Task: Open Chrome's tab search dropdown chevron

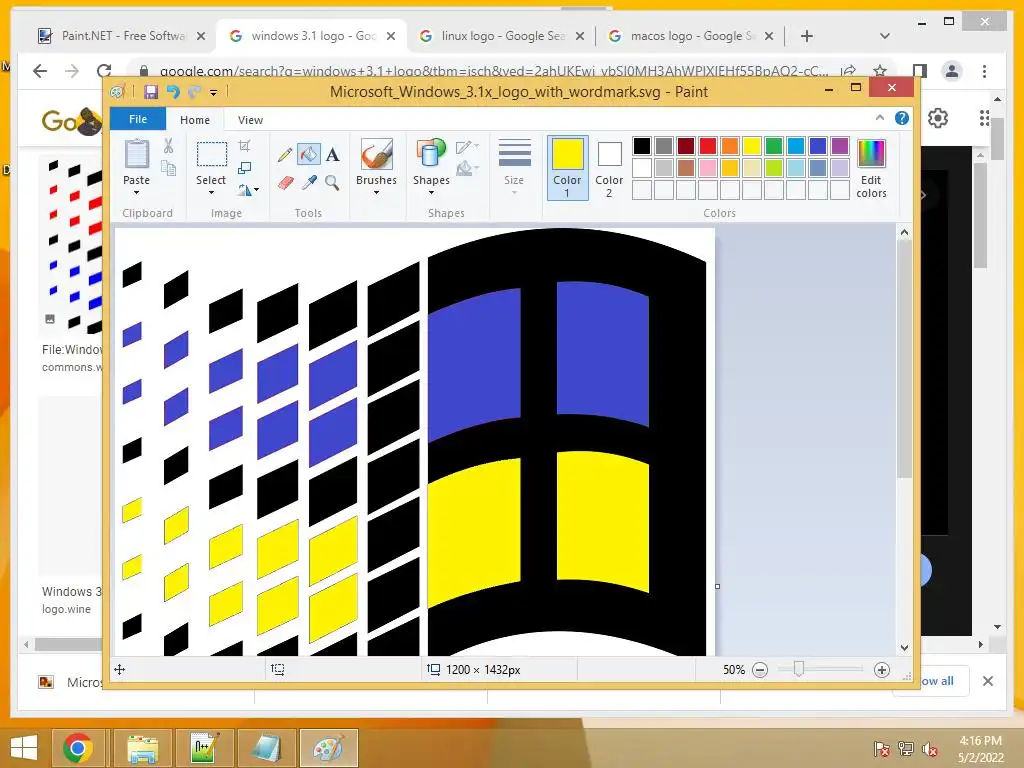Action: pyautogui.click(x=885, y=36)
